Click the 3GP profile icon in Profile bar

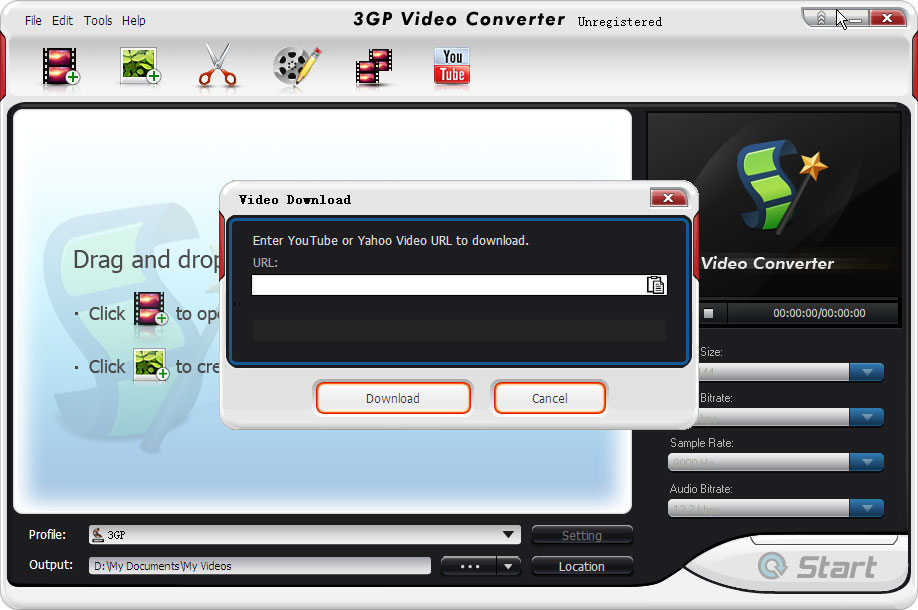[x=98, y=534]
